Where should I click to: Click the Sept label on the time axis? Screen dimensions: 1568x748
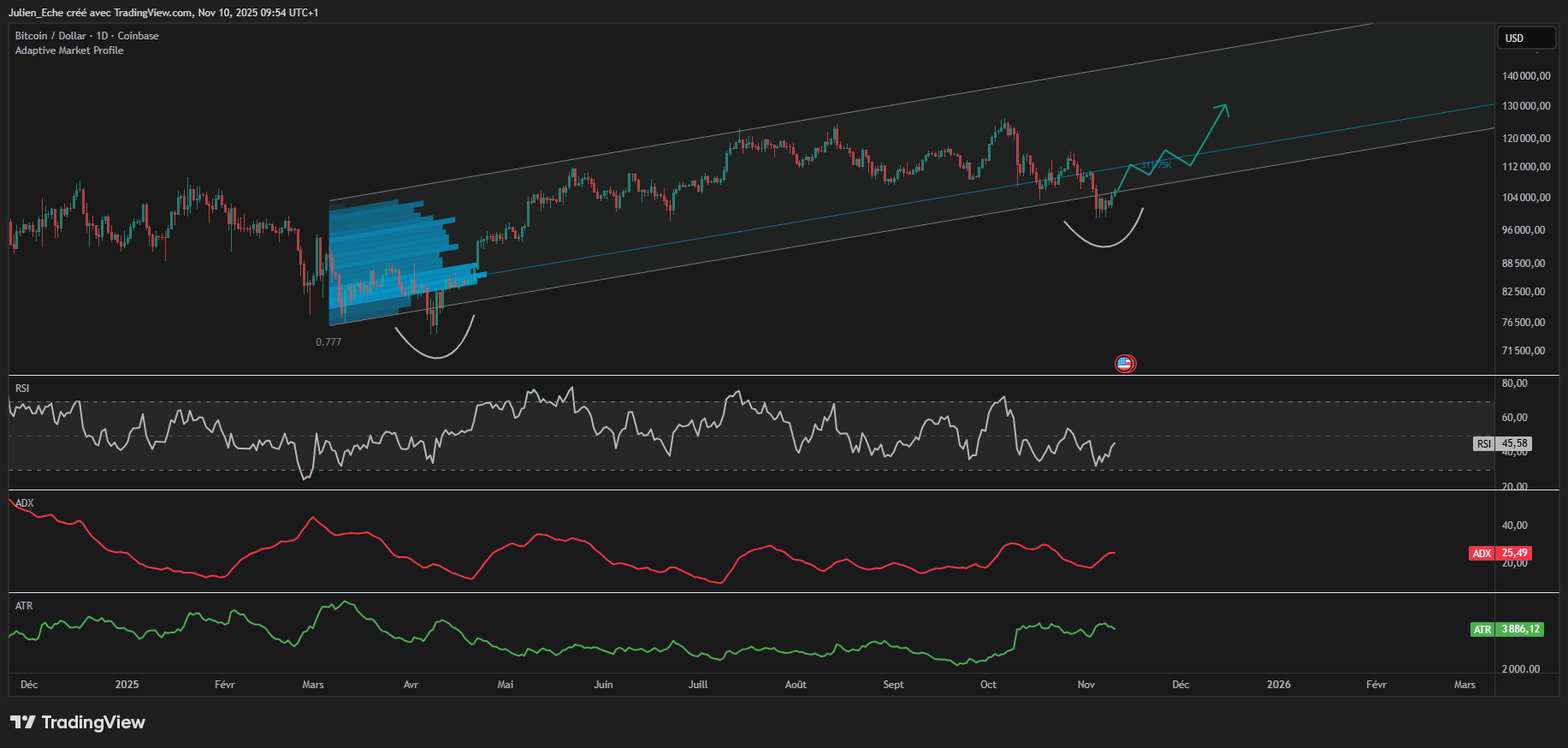click(893, 685)
